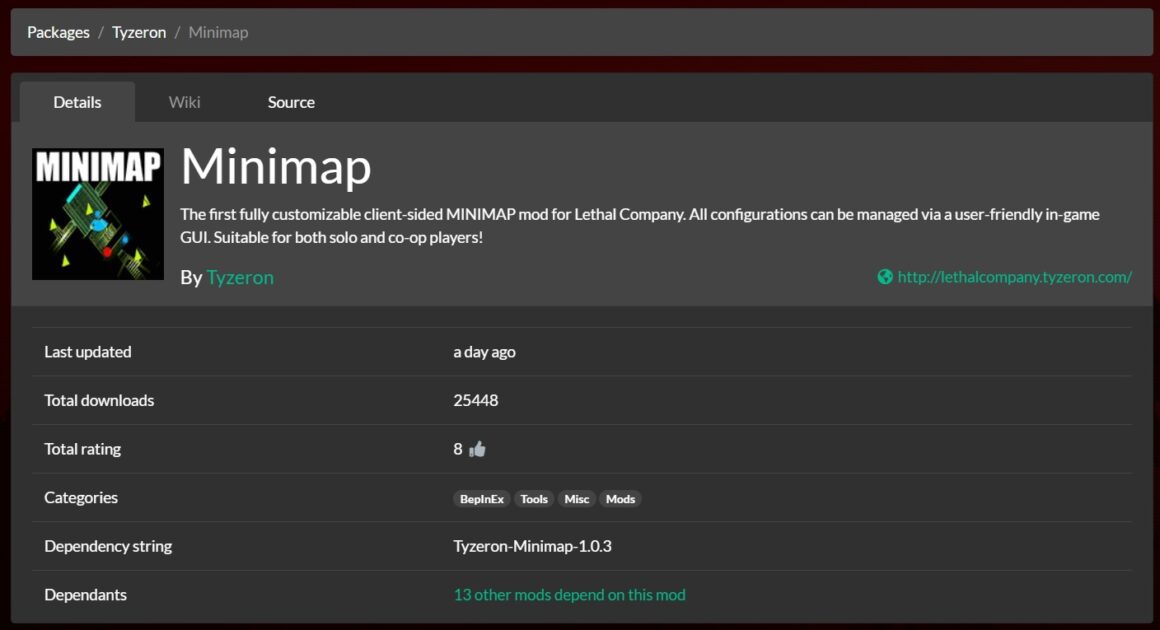1160x630 pixels.
Task: Visit author Tyzeron's profile link
Action: (240, 277)
